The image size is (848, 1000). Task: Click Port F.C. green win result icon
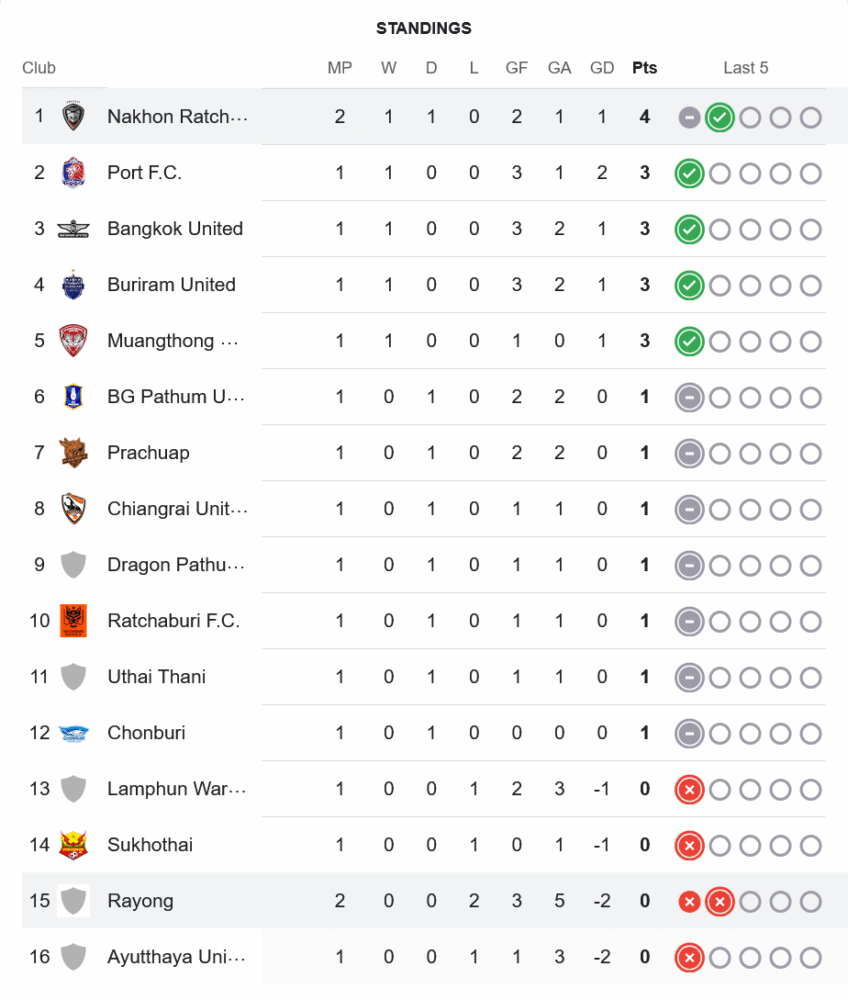click(x=688, y=173)
